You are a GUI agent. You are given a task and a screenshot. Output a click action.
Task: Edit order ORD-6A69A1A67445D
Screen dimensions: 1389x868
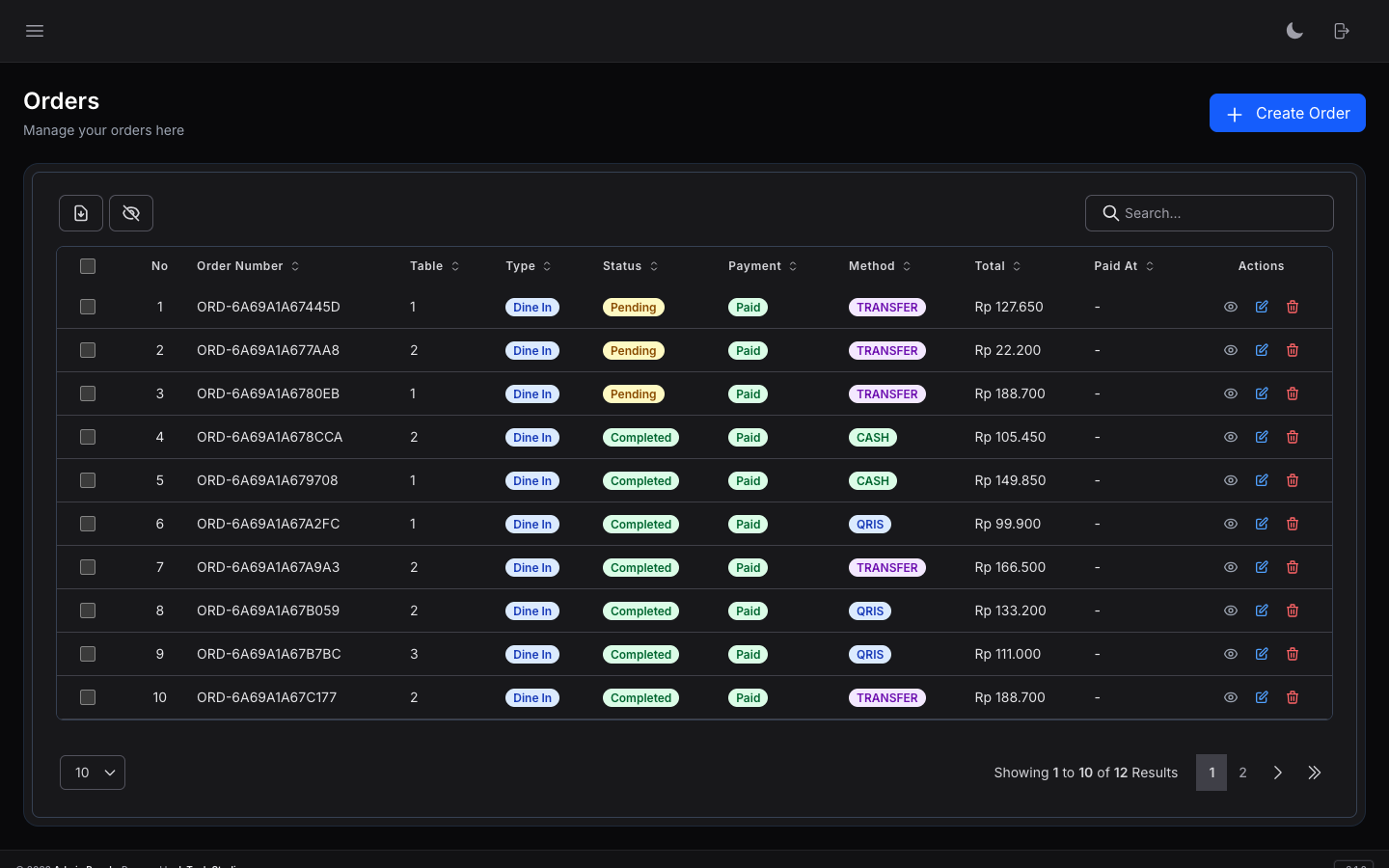(x=1262, y=307)
